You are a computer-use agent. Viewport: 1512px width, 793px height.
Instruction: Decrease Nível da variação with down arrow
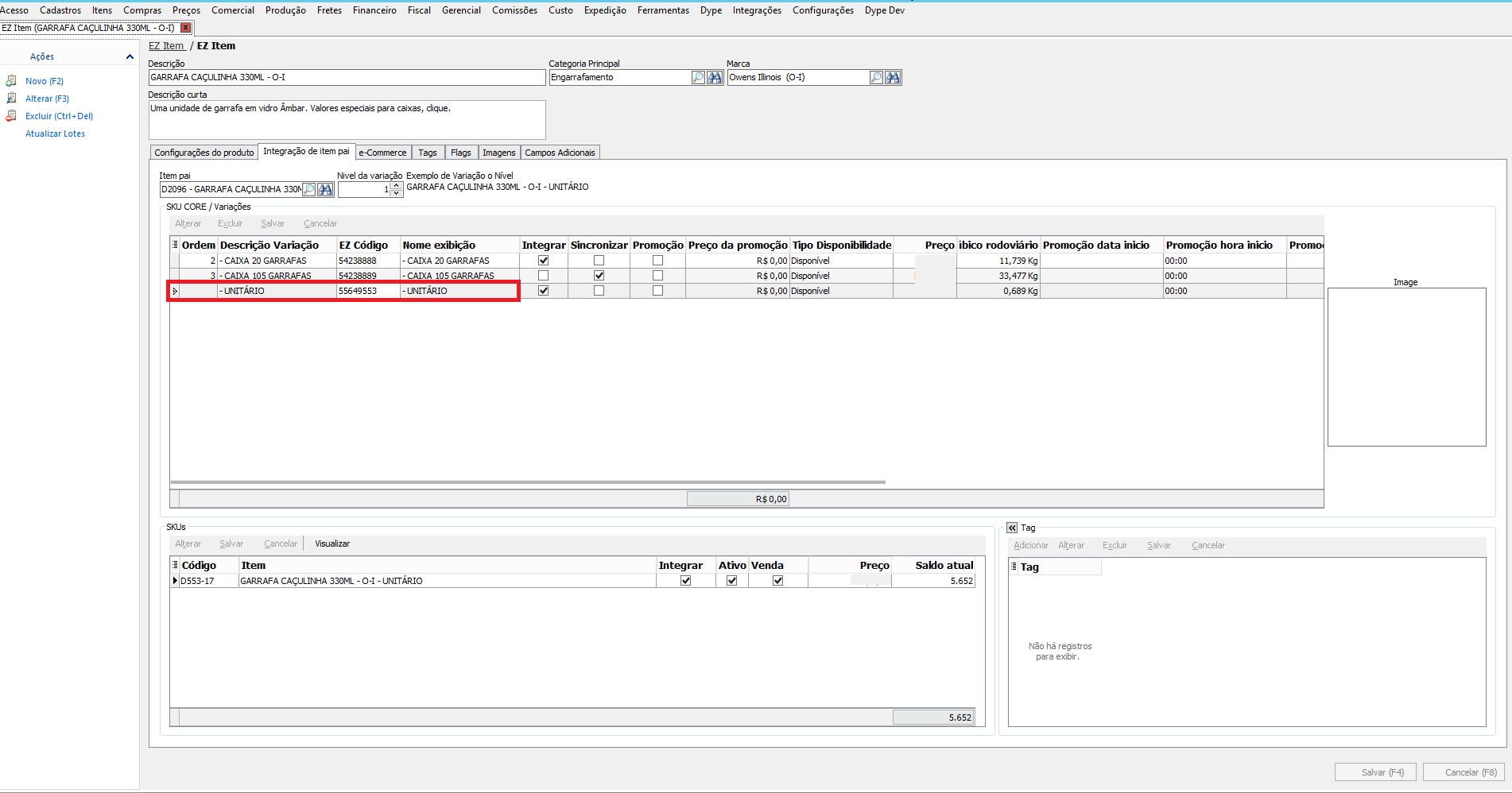coord(397,193)
